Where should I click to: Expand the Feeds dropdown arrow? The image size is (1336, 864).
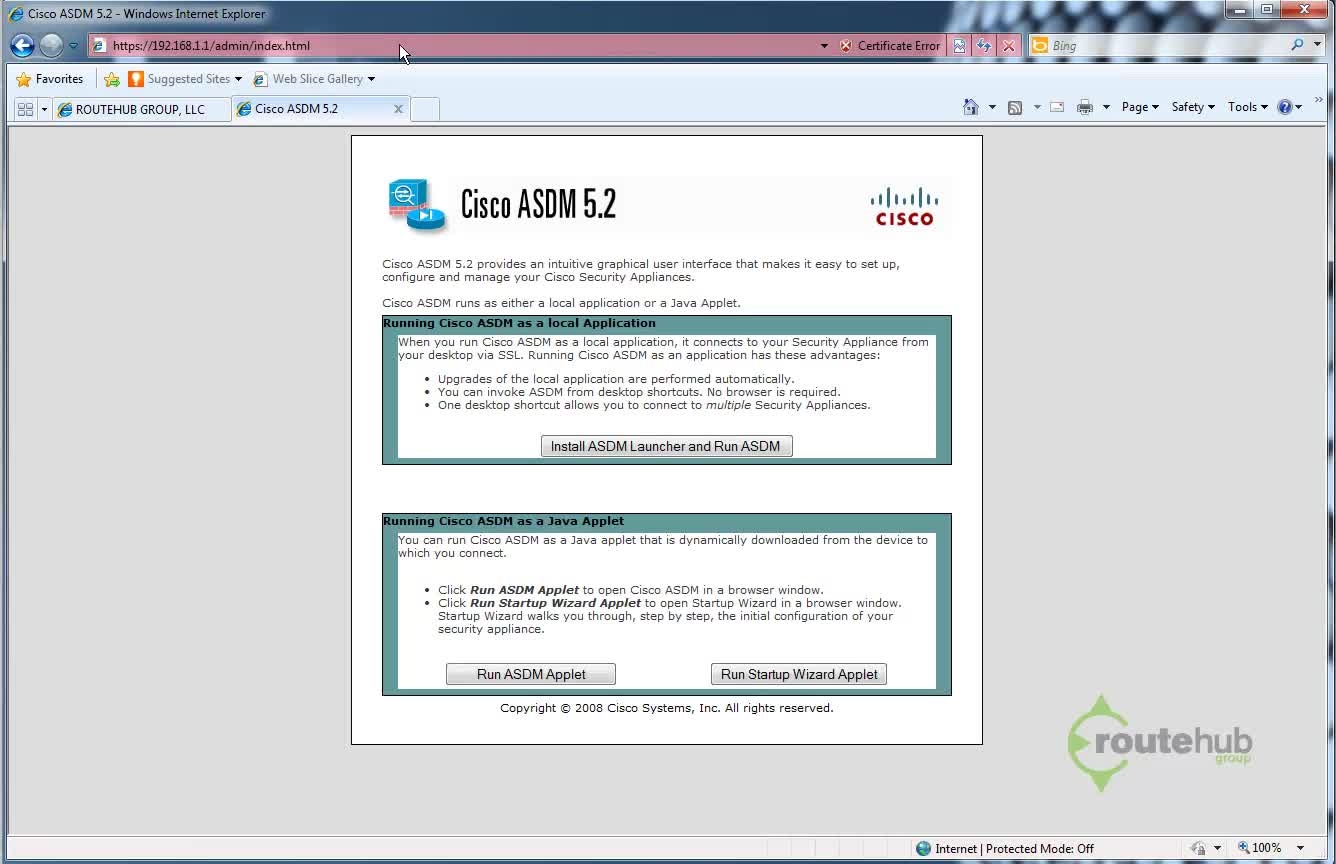(1037, 107)
